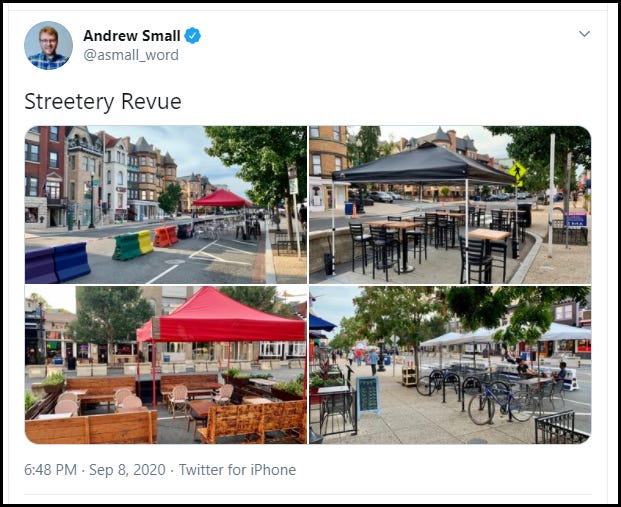Open the @asmall_word handle link

pyautogui.click(x=131, y=55)
